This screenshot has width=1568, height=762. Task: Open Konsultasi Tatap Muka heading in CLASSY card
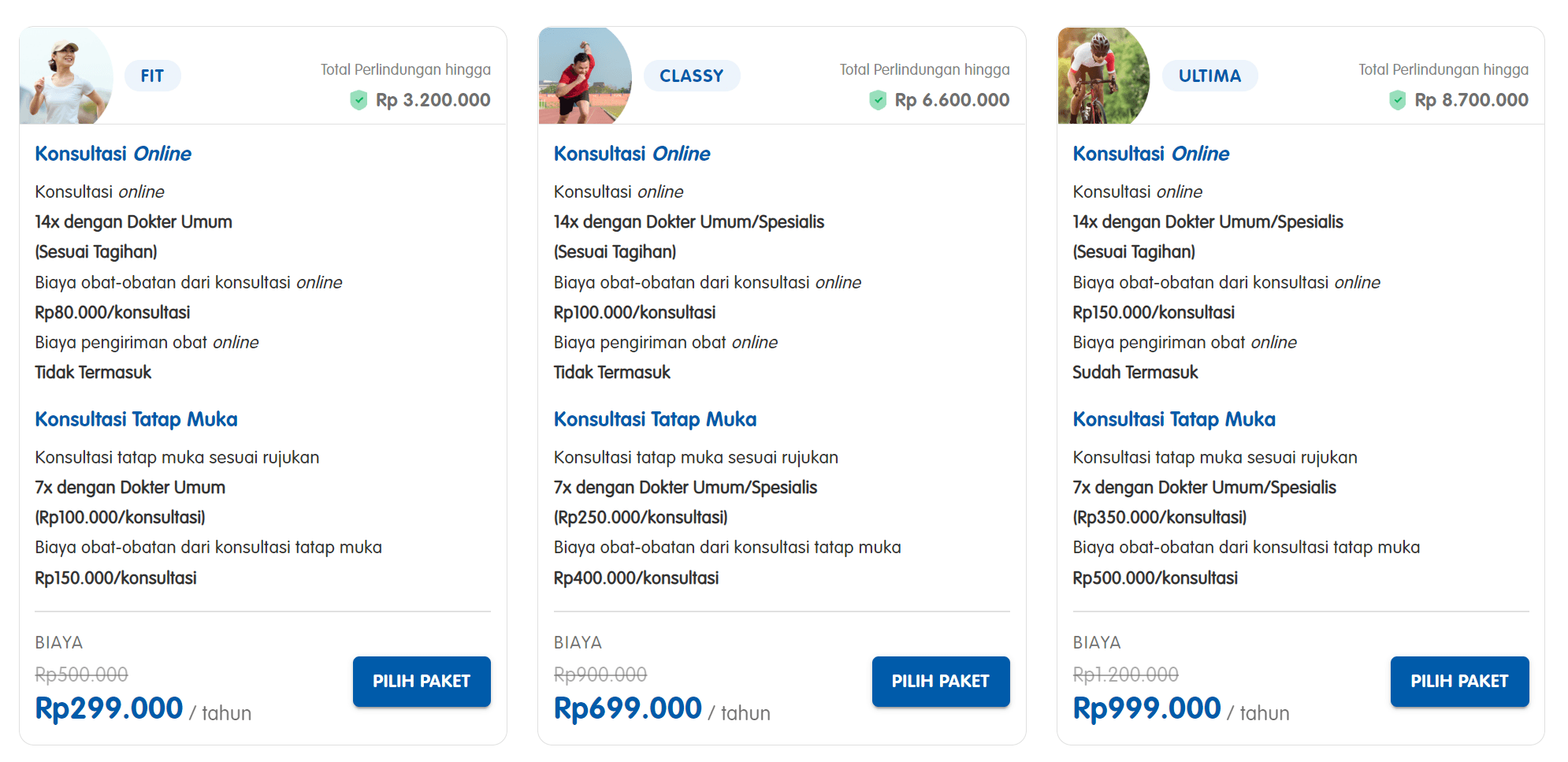656,419
